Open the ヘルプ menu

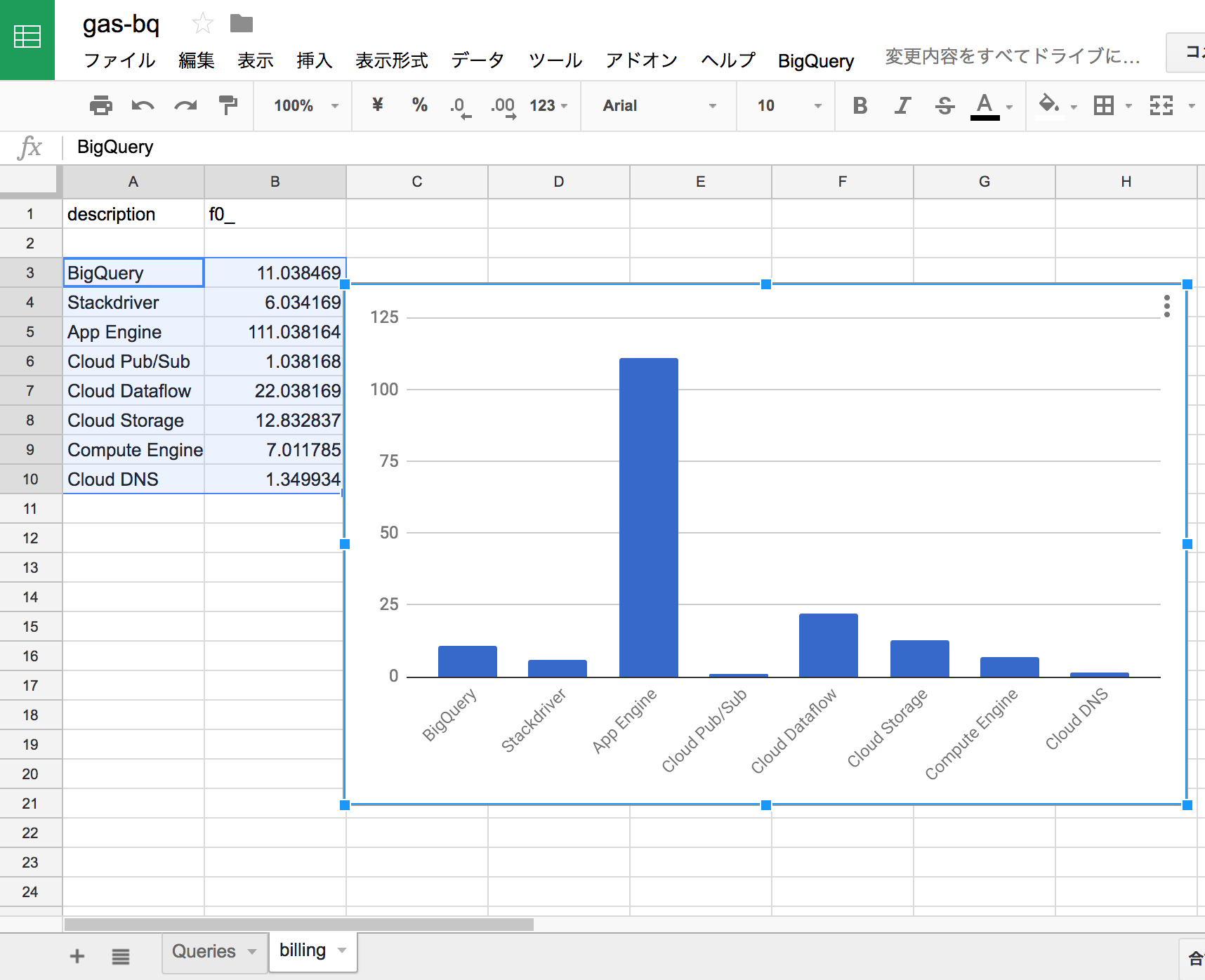[727, 60]
